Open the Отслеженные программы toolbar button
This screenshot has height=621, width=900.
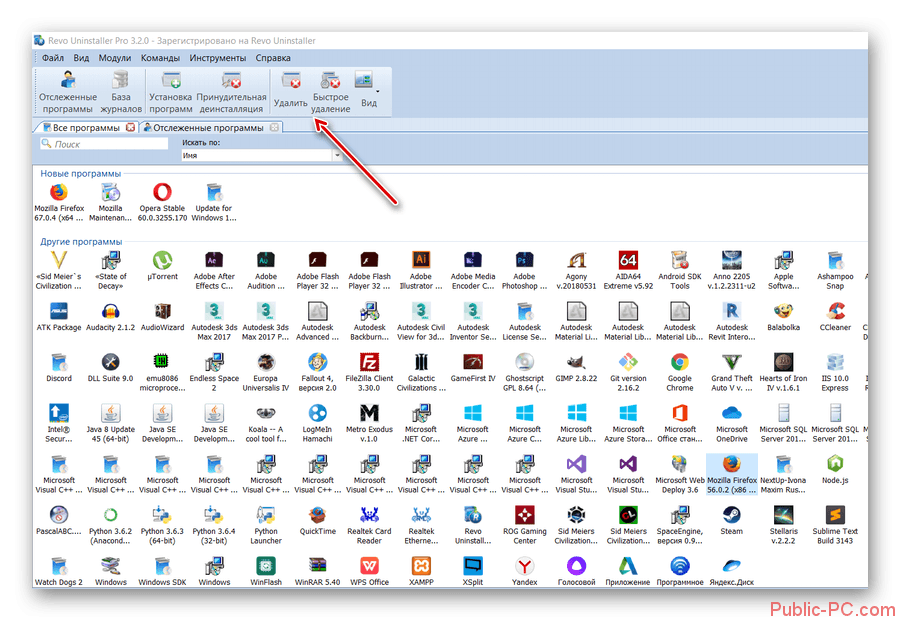coord(68,92)
